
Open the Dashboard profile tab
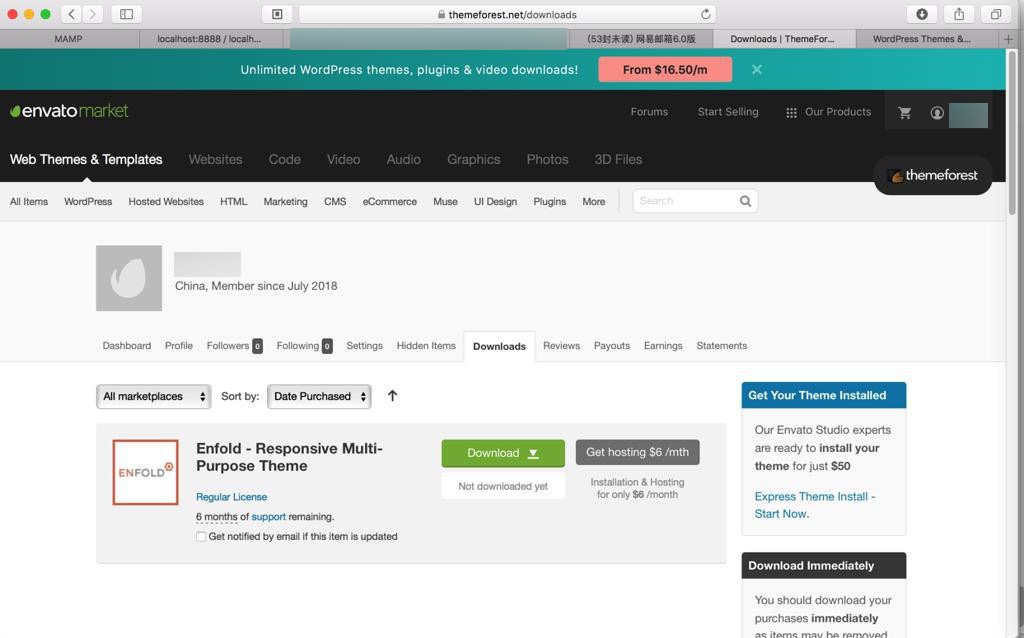[x=127, y=345]
